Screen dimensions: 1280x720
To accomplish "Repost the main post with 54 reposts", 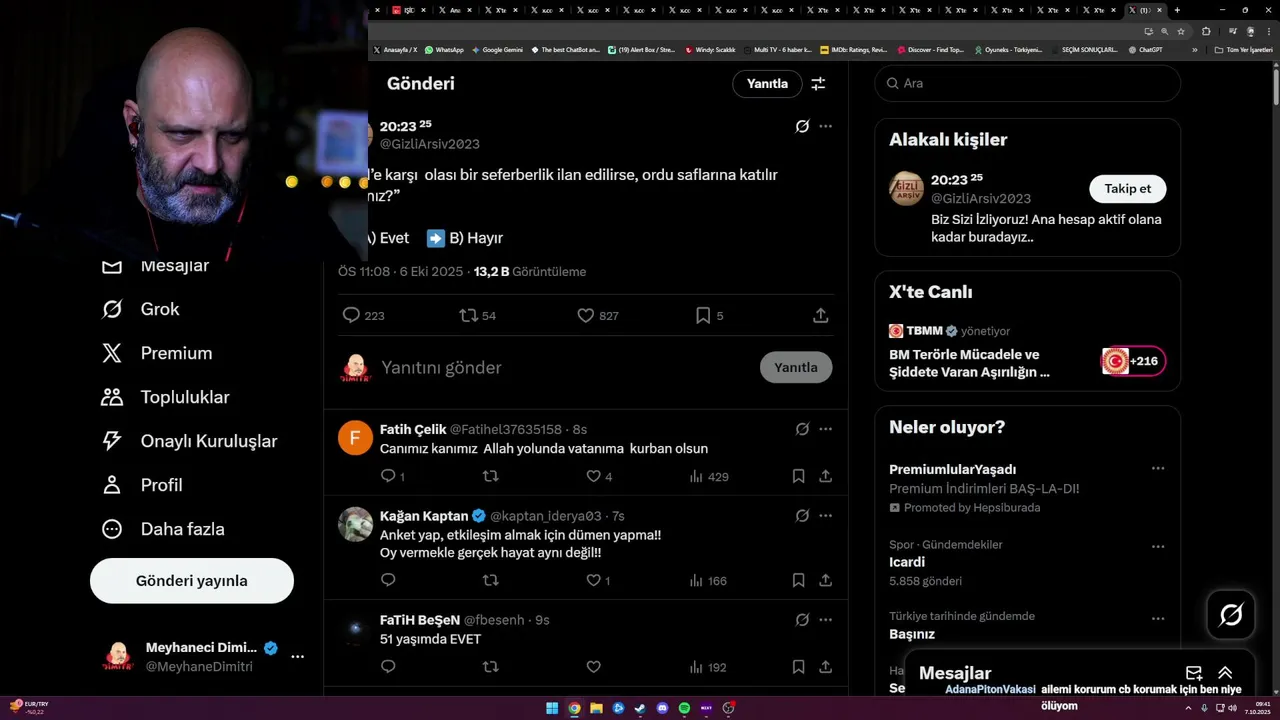I will 478,315.
